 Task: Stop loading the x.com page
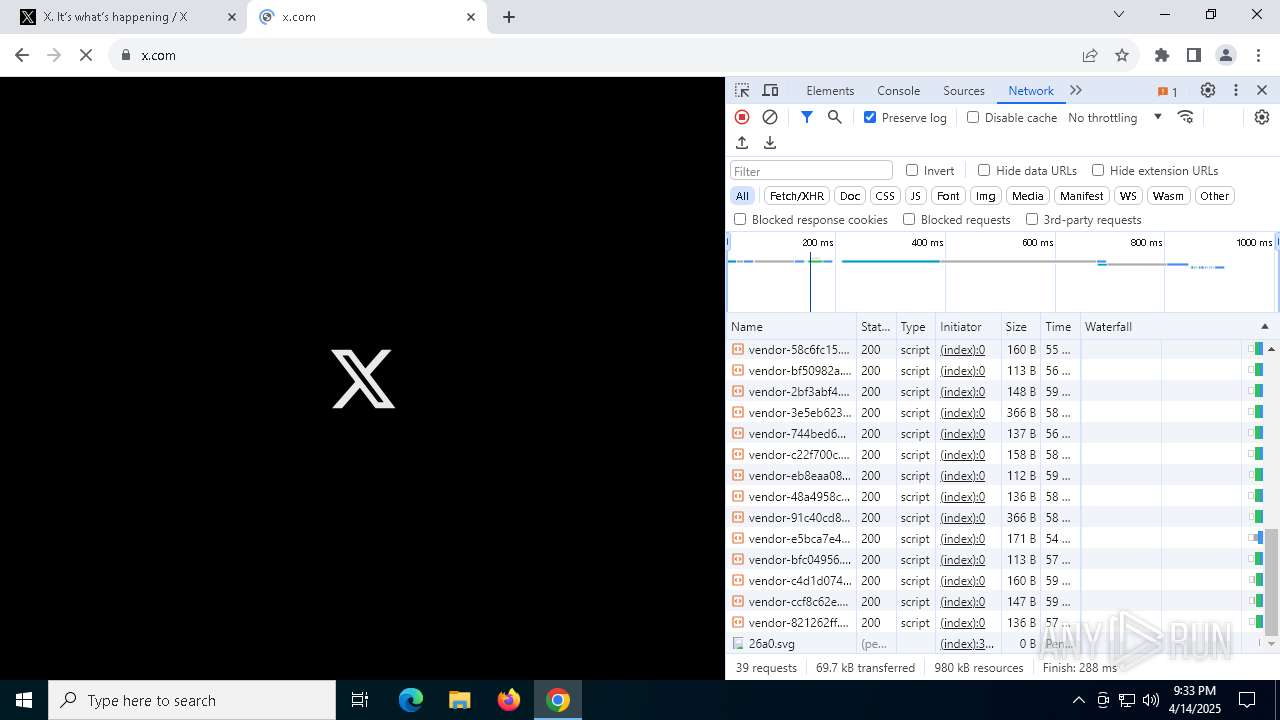click(x=86, y=55)
